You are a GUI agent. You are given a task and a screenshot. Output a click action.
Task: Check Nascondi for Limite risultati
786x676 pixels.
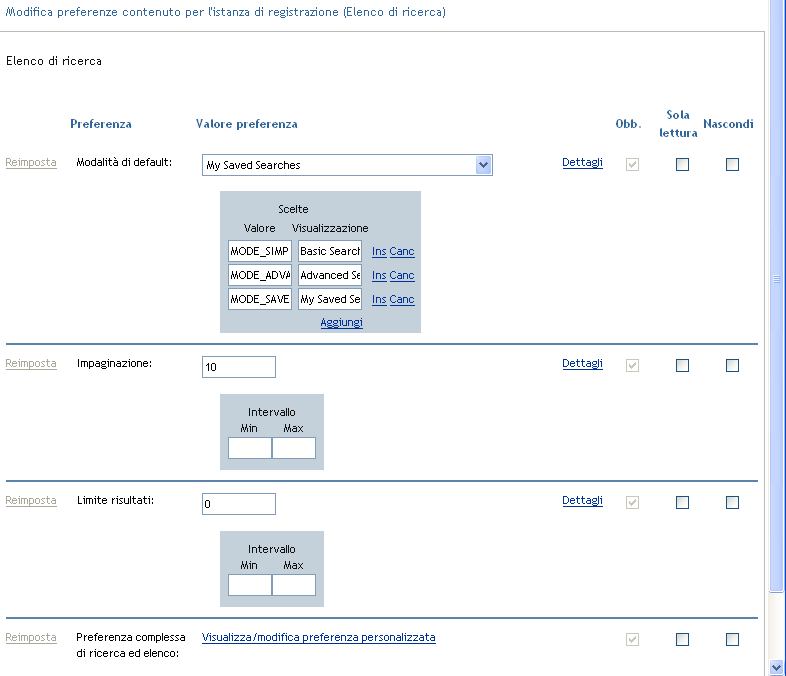click(732, 503)
